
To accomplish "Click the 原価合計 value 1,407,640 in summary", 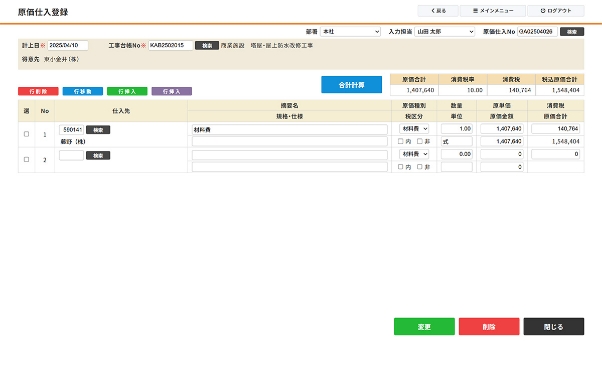I will click(420, 90).
